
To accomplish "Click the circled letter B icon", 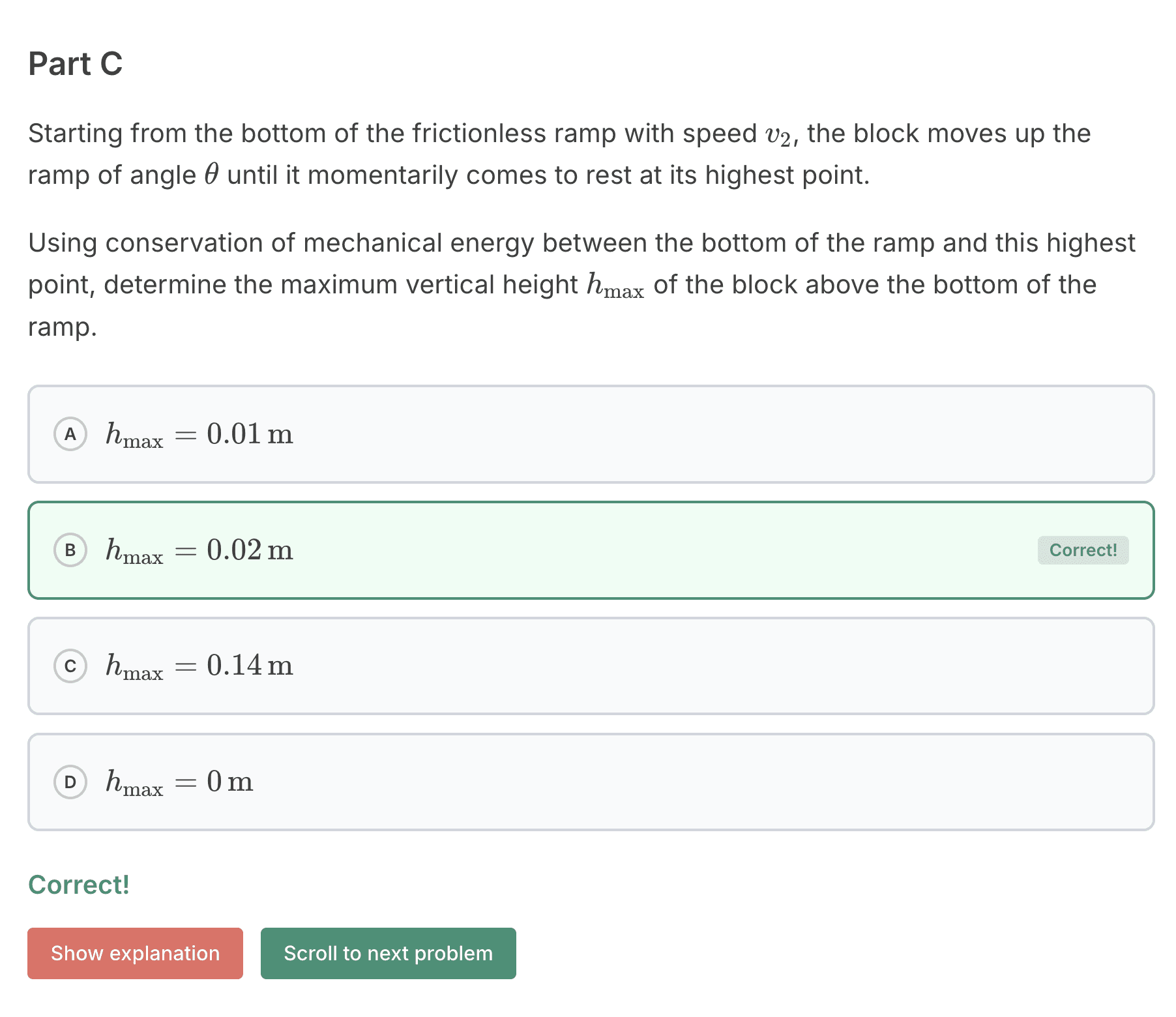I will click(x=70, y=550).
